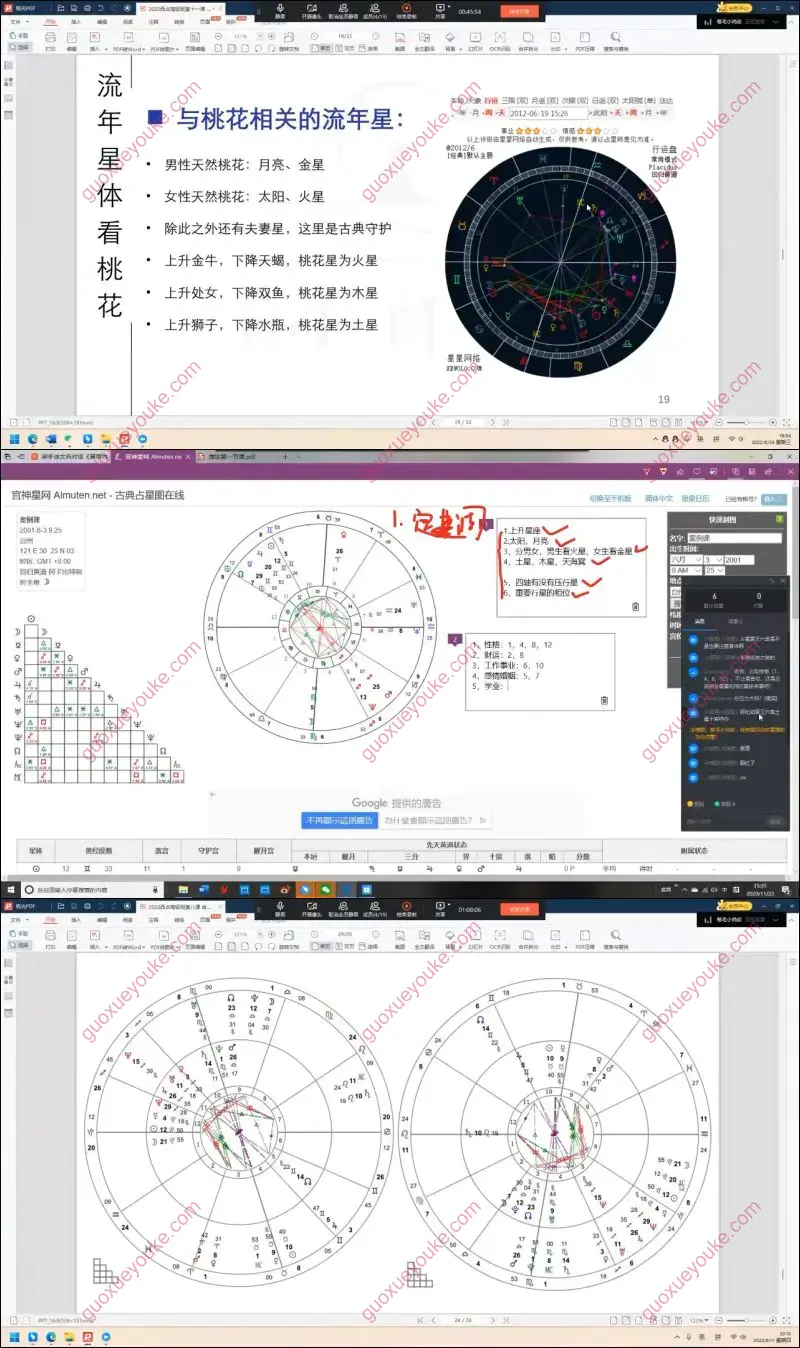
Task: Select the 选择 tool in slide-19 PDF window
Action: (x=21, y=47)
